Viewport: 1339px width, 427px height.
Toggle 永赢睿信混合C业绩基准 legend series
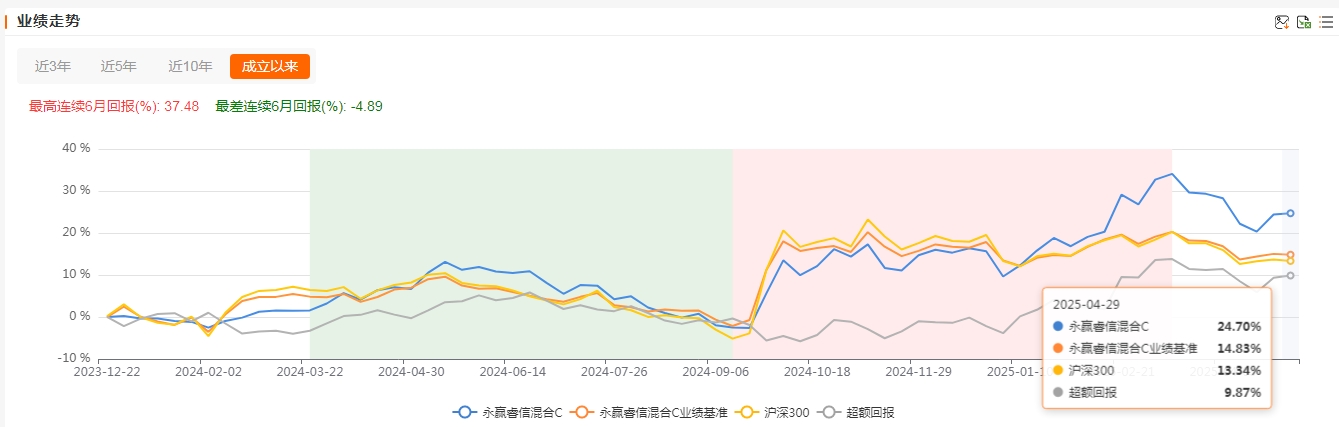click(x=655, y=411)
